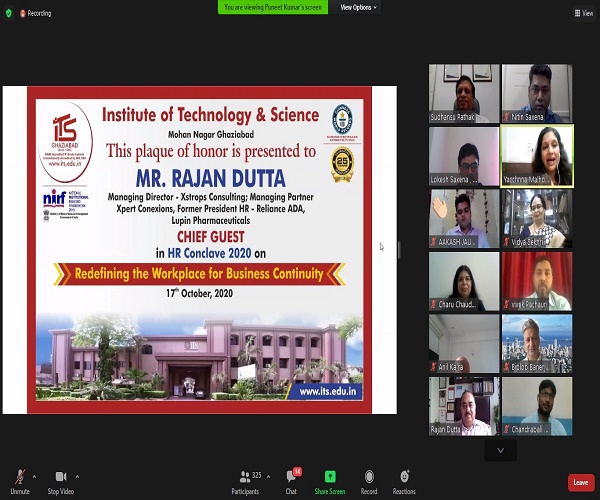Screen dimensions: 600x500
Task: Expand audio options arrow beside Unmute
Action: (34, 477)
